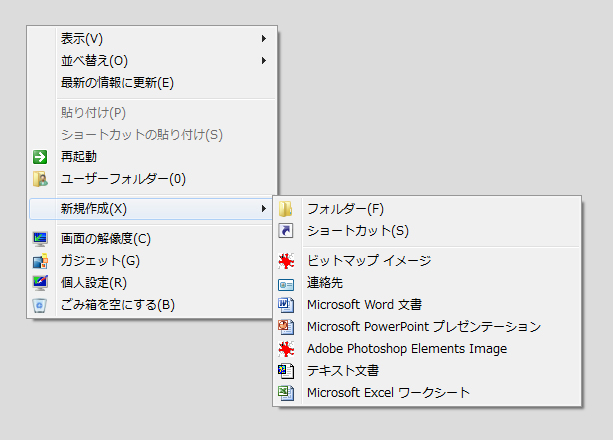Click the gadget icon beside ガジェット

tap(40, 261)
